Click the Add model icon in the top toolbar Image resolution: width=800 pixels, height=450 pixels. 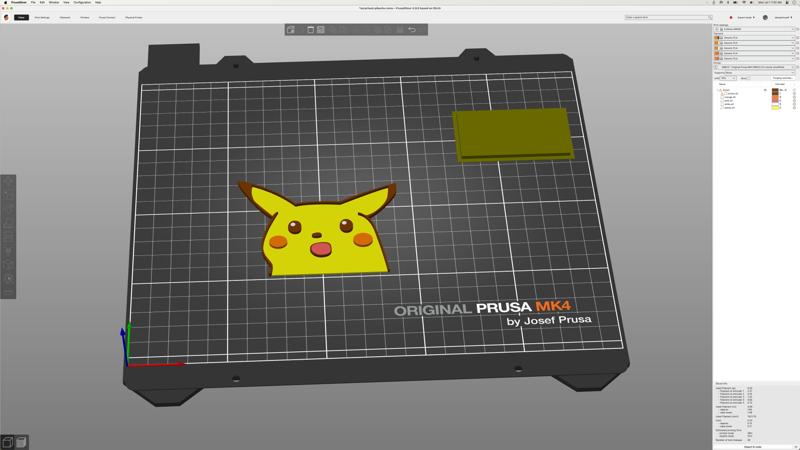coord(291,30)
